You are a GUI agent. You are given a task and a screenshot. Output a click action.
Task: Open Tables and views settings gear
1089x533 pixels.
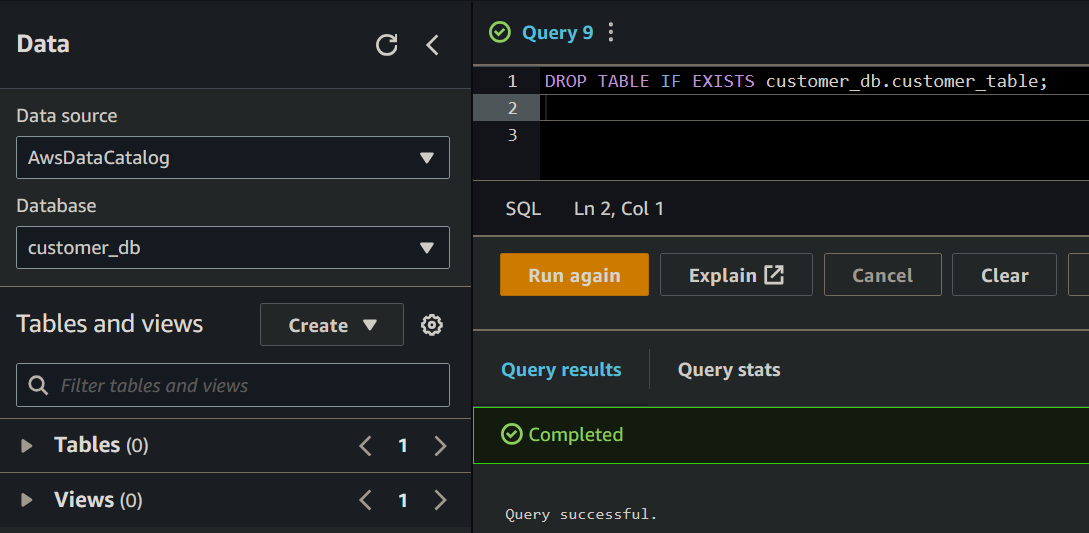click(x=432, y=325)
